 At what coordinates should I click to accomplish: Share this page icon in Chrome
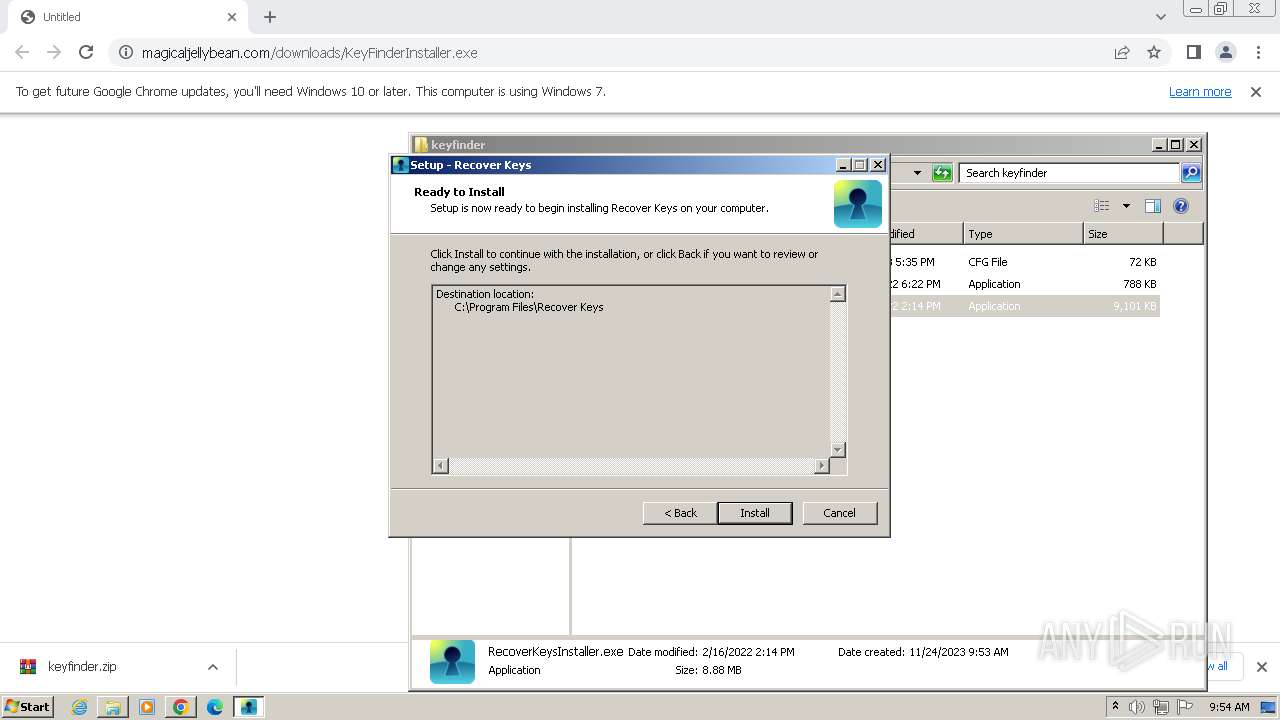coord(1122,52)
